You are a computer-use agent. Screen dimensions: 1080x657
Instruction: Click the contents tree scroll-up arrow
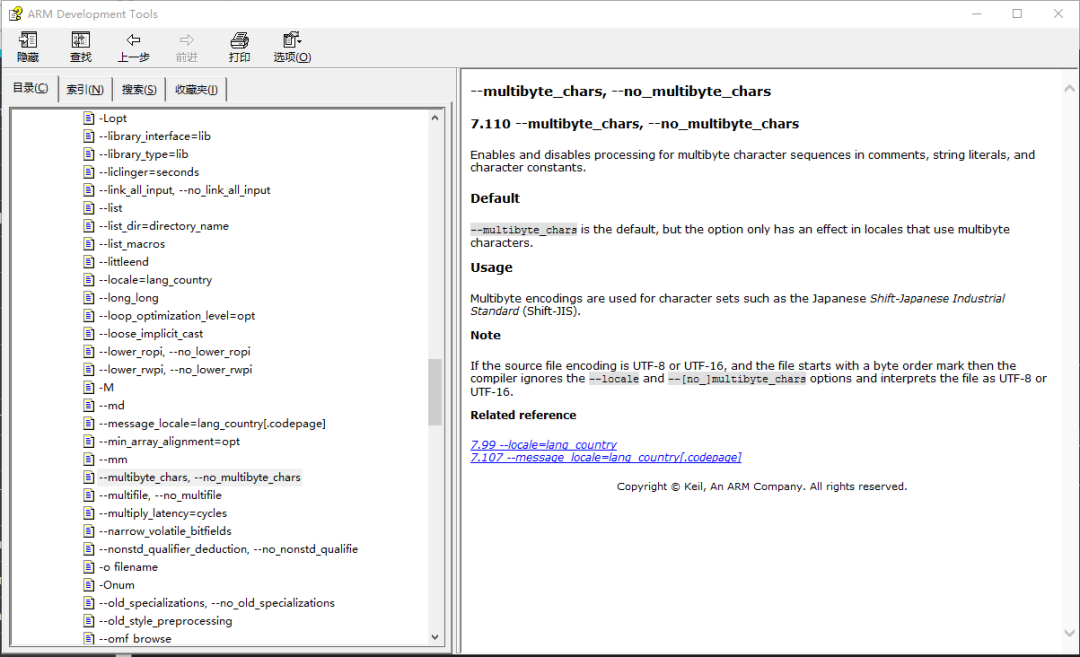point(435,118)
